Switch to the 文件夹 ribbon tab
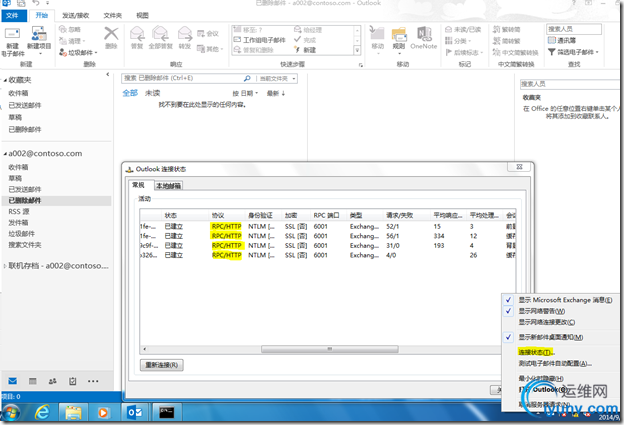 coord(113,16)
